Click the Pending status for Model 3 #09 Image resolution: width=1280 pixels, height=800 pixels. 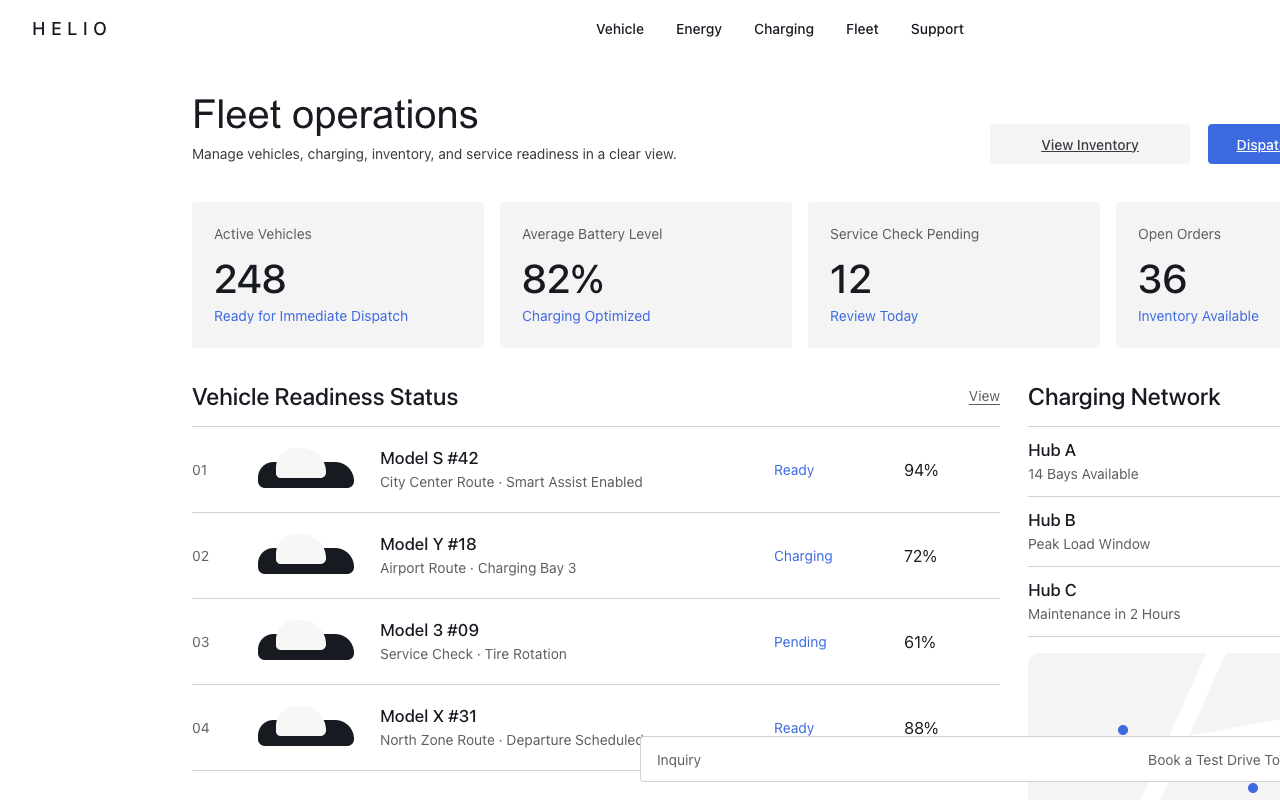(x=800, y=642)
